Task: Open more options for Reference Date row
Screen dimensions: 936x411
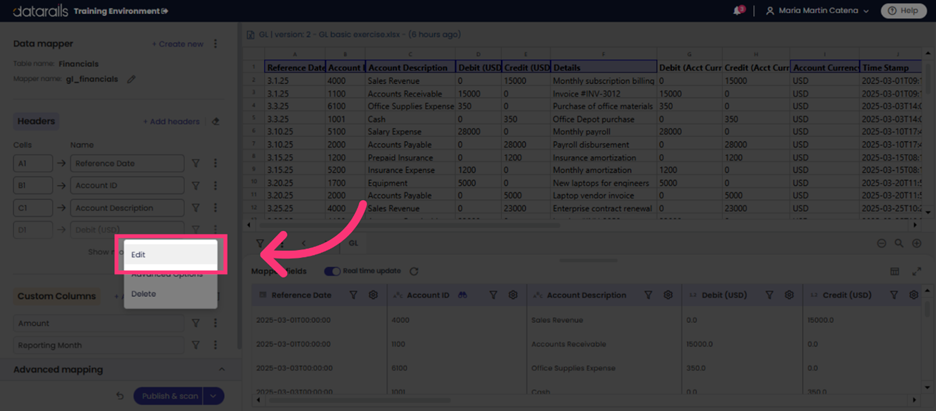Action: [x=215, y=163]
